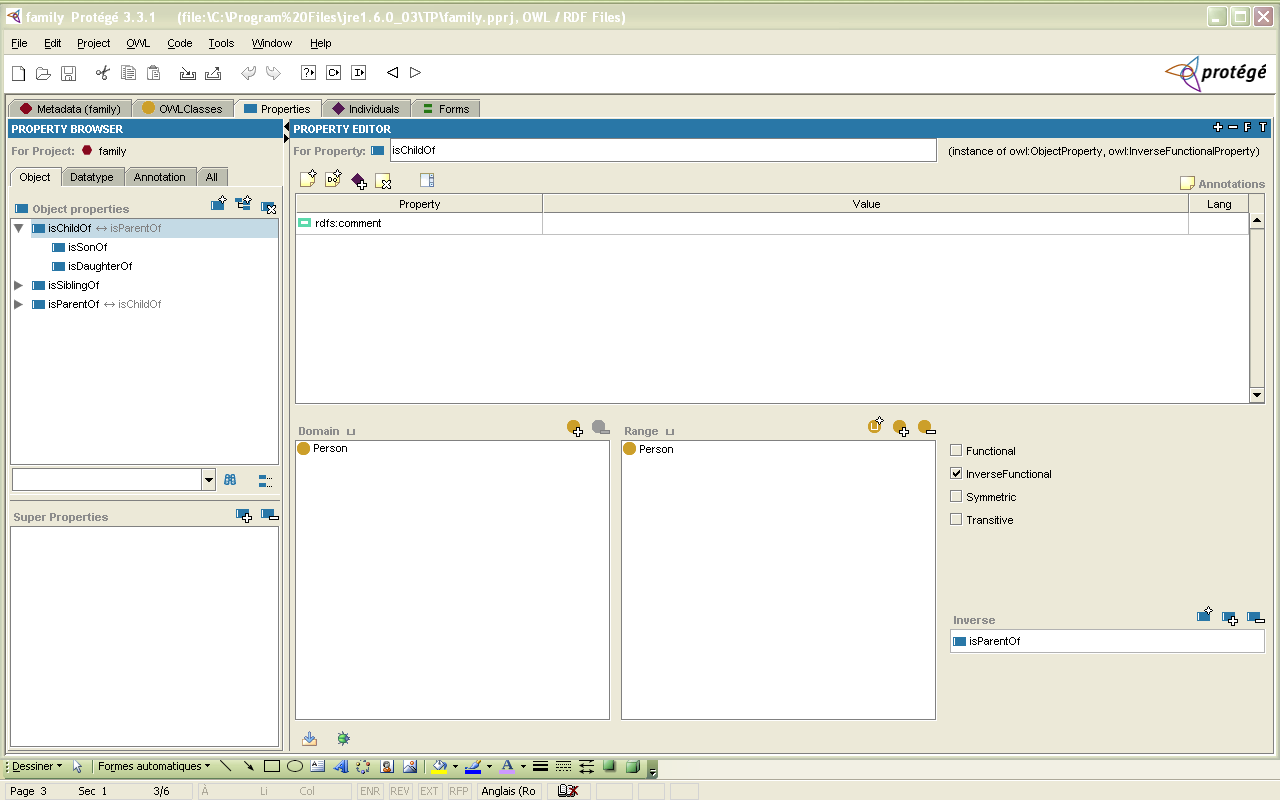Image resolution: width=1280 pixels, height=800 pixels.
Task: Click the Undo arrow icon
Action: click(248, 73)
